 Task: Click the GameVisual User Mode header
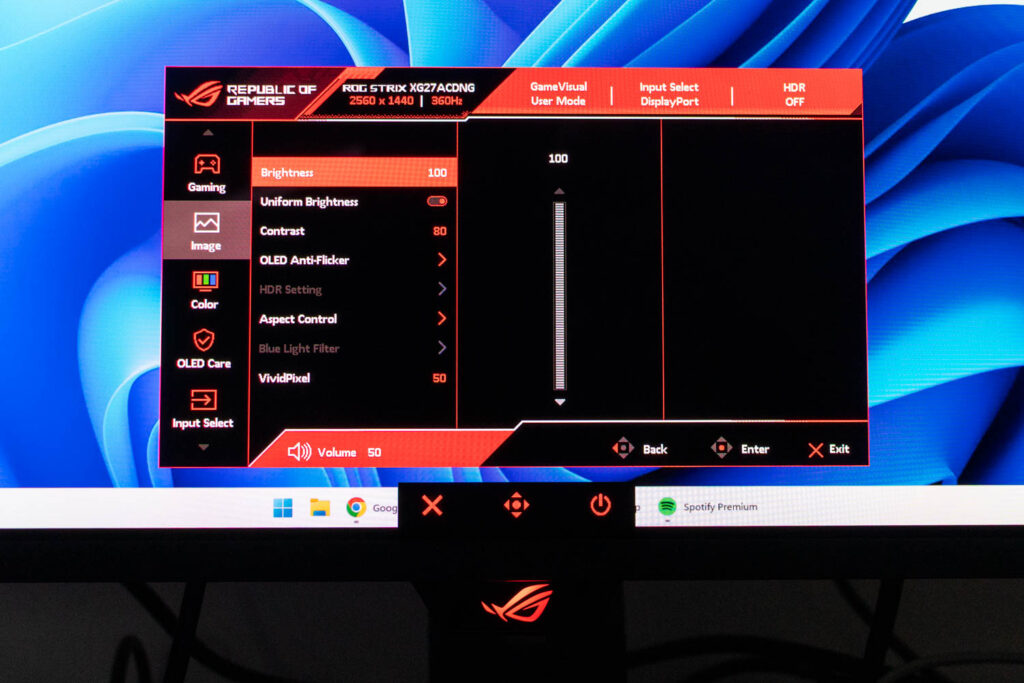[x=558, y=93]
